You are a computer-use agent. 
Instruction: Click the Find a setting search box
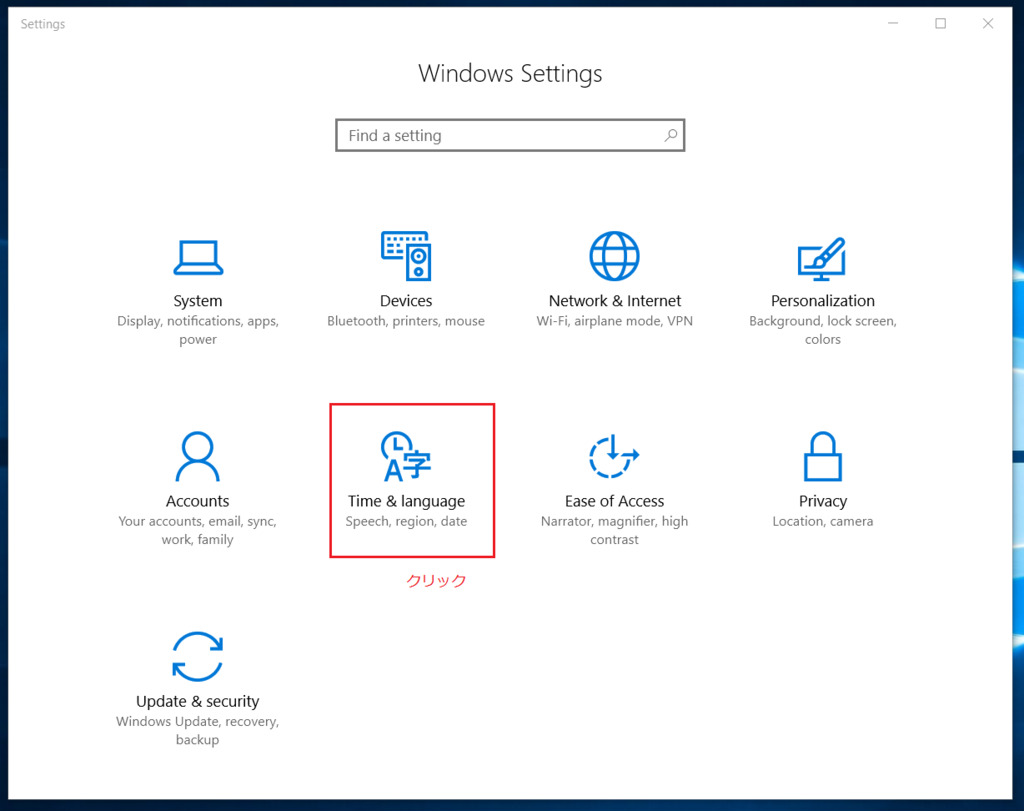[510, 135]
